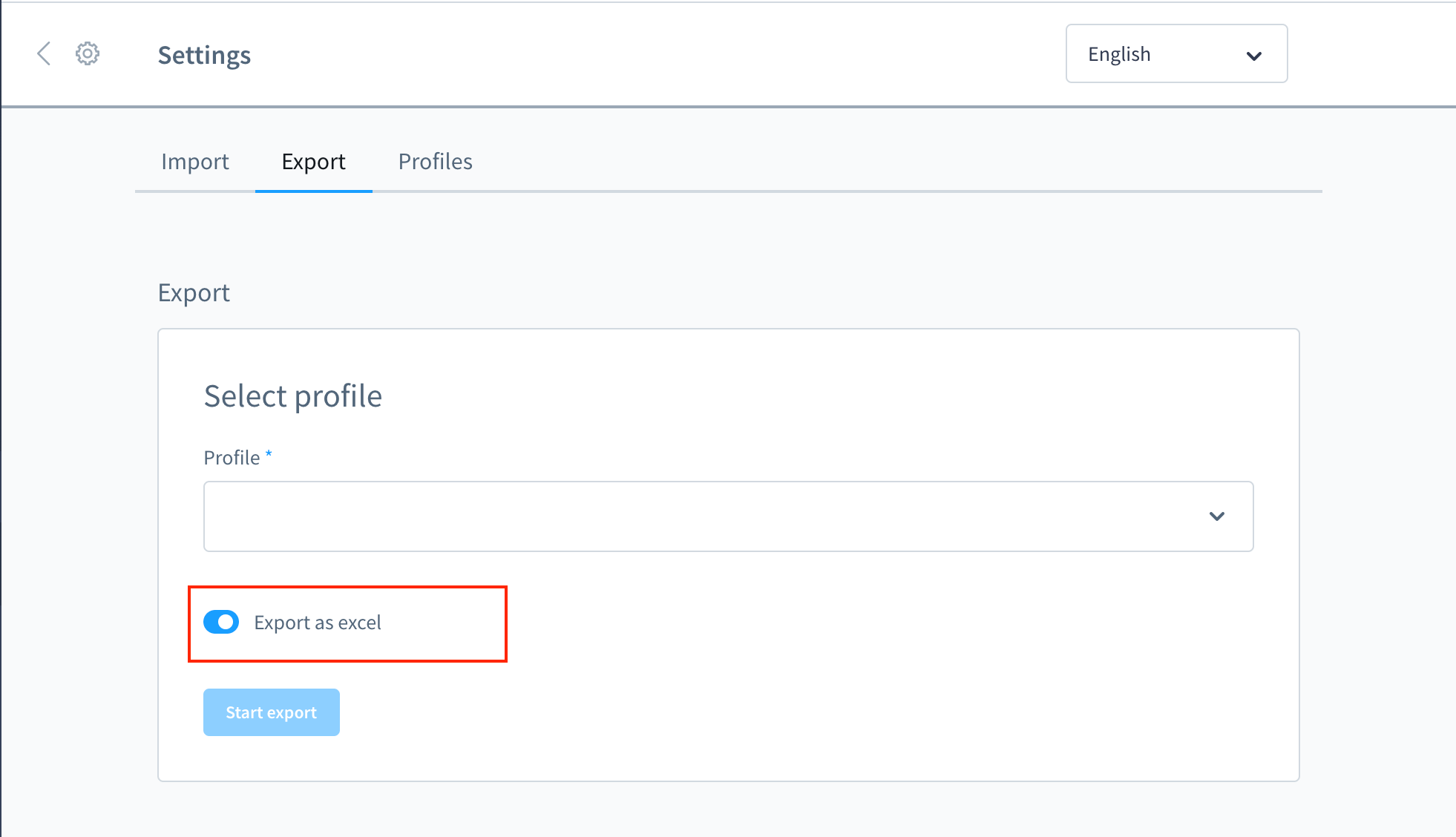
Task: Click the "Select profile" heading
Action: [x=293, y=396]
